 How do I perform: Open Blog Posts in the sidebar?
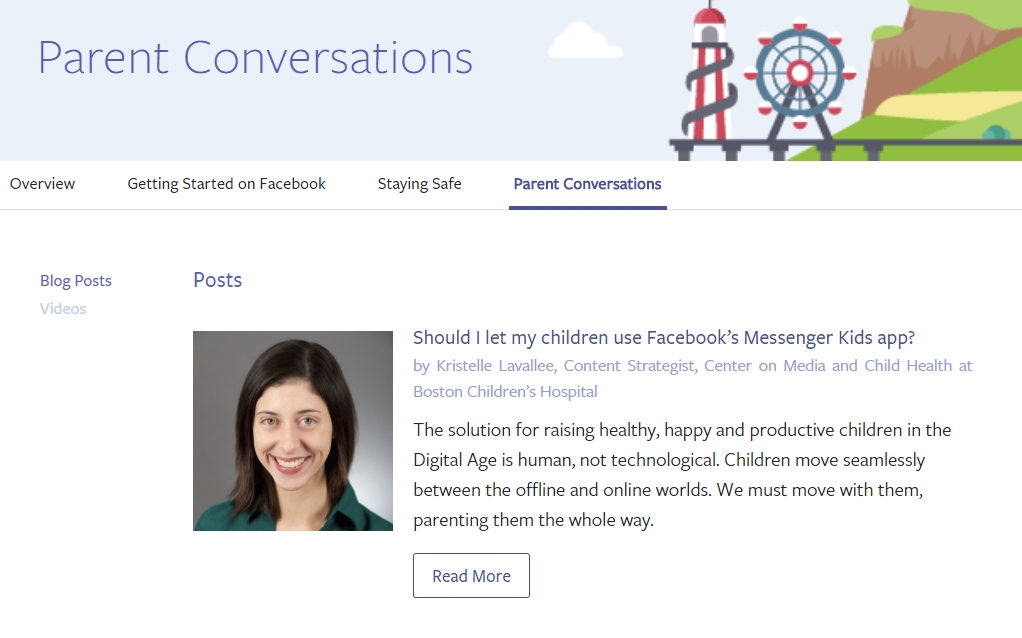tap(76, 280)
